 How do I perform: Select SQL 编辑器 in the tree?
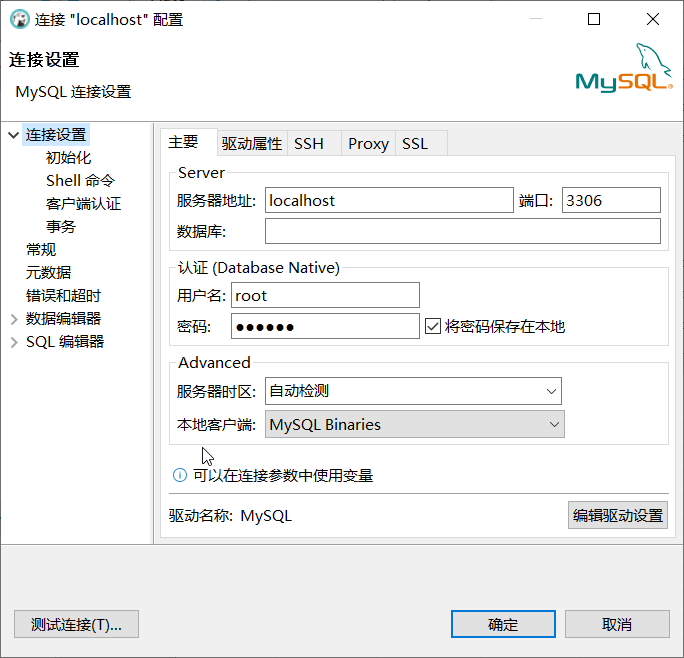coord(65,342)
